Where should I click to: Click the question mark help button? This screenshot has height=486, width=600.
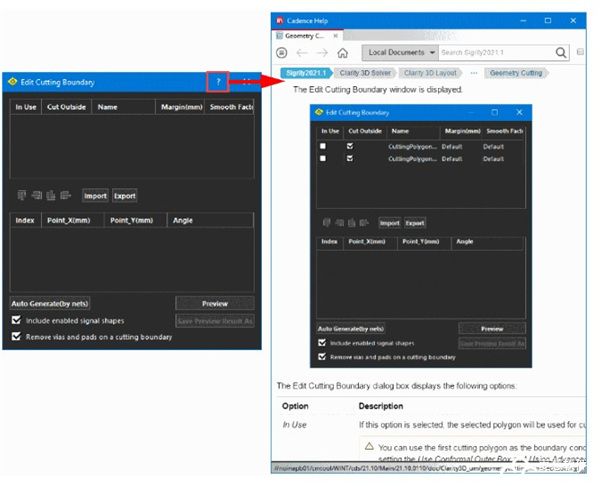tap(218, 81)
